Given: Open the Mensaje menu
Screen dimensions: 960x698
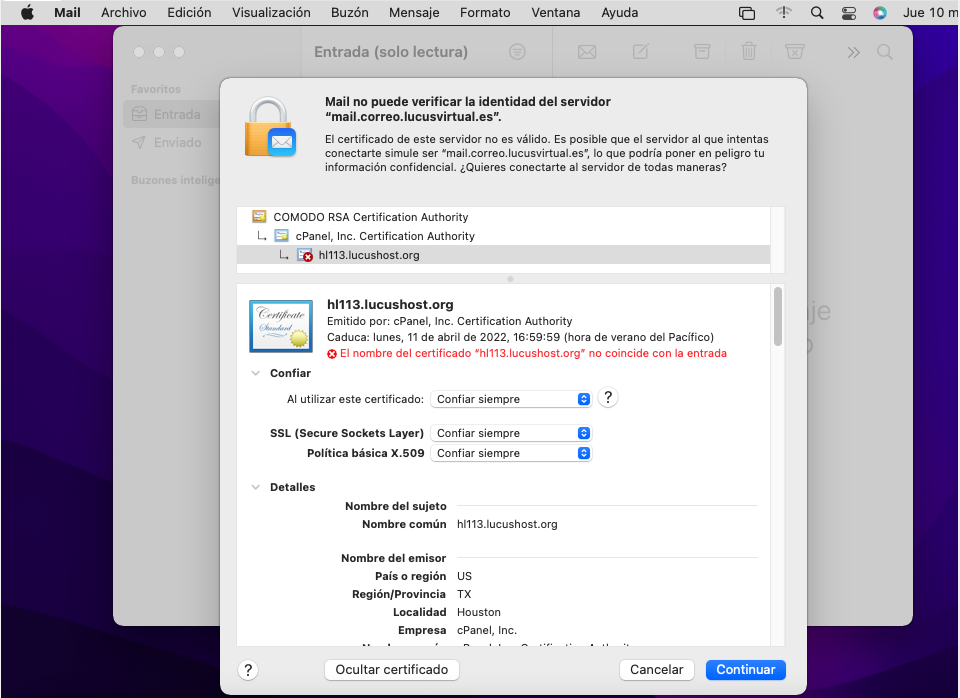Looking at the screenshot, I should click(x=414, y=12).
